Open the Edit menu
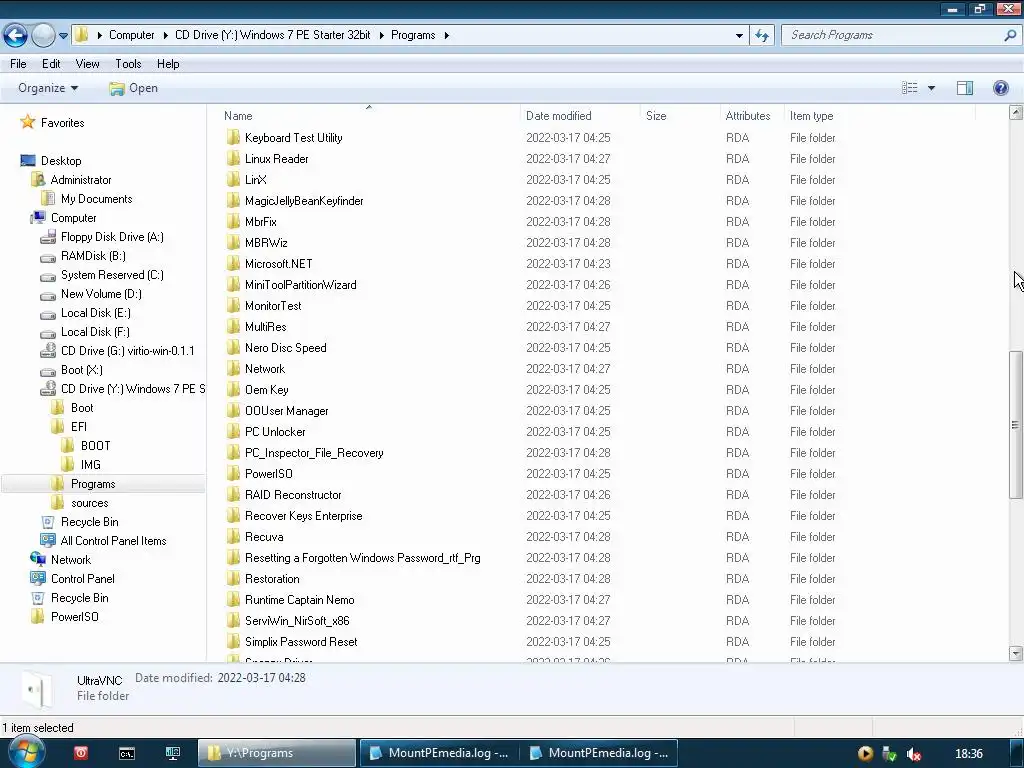 (51, 63)
